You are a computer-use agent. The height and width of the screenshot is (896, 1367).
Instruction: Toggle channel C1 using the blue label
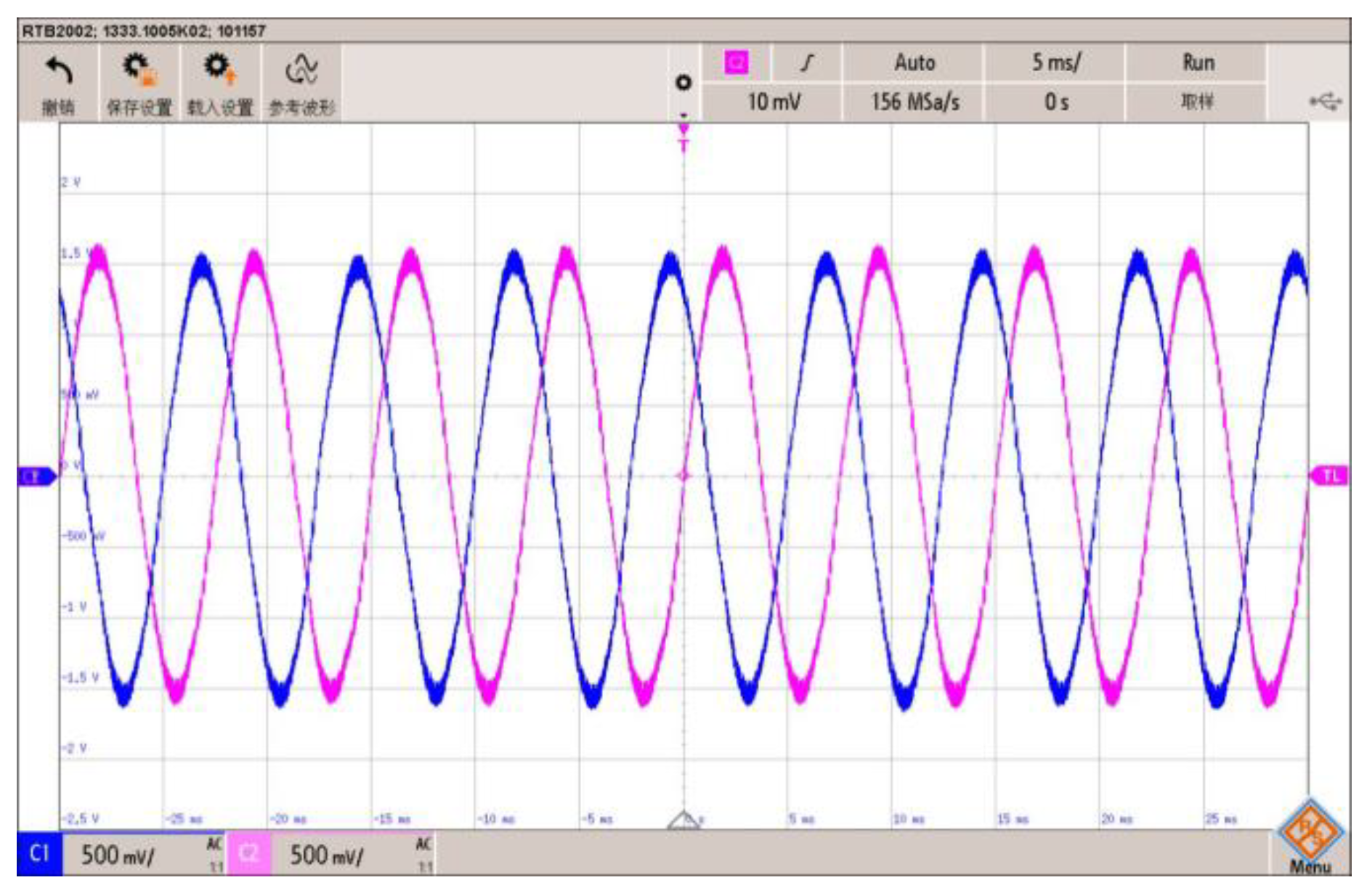tap(39, 854)
